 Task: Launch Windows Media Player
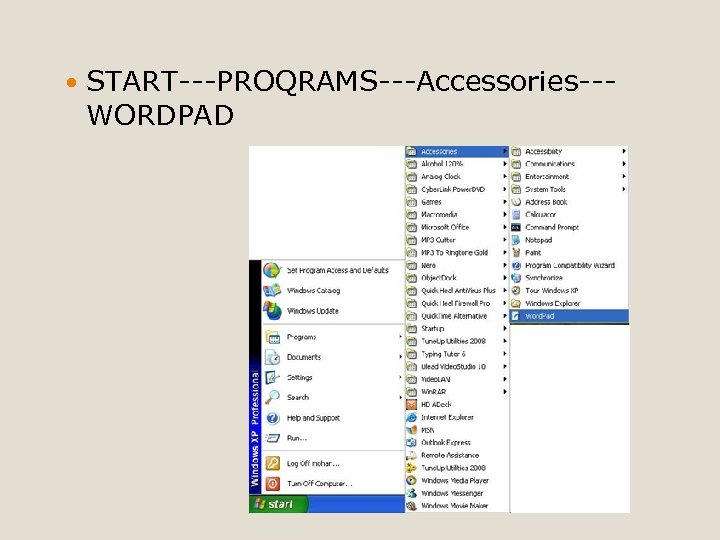coord(457,480)
